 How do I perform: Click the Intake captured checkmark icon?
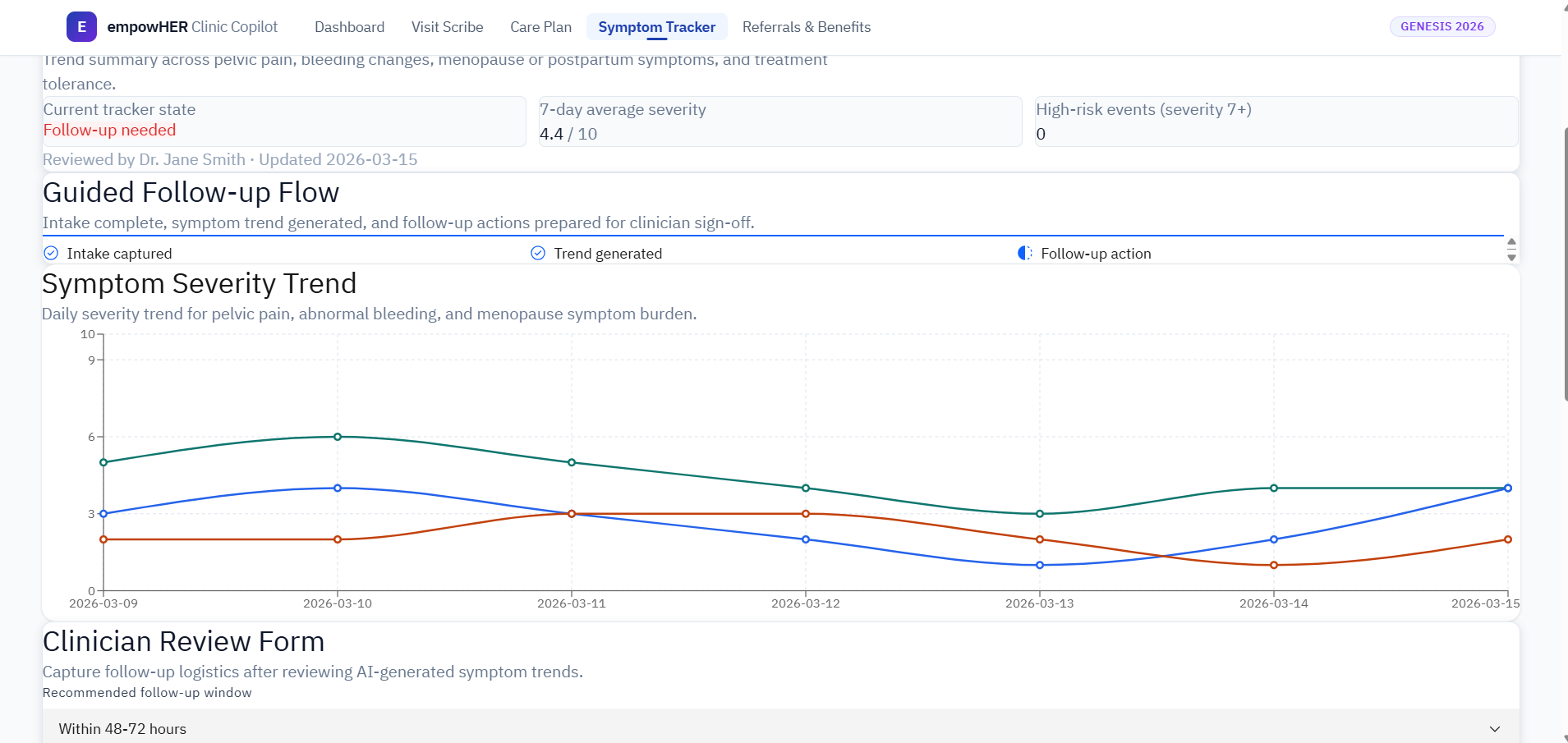coord(51,253)
